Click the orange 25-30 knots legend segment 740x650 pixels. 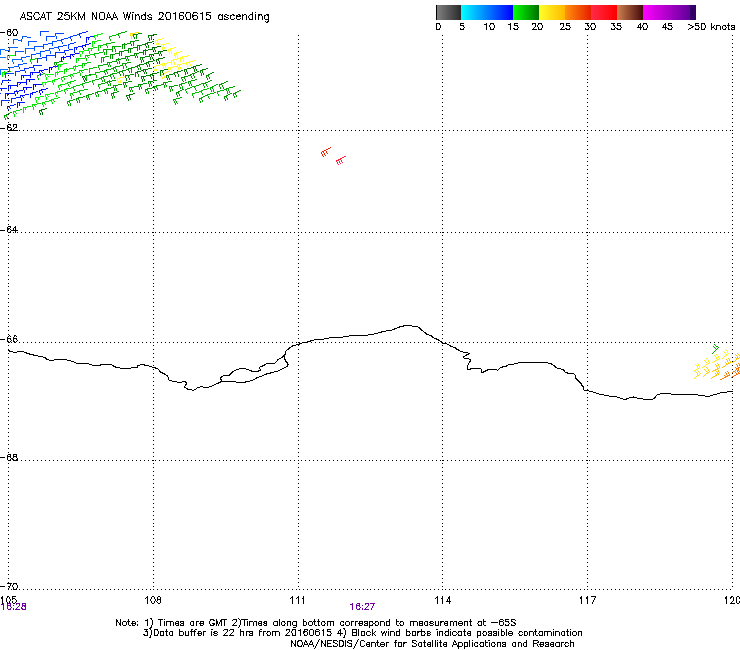(x=578, y=12)
